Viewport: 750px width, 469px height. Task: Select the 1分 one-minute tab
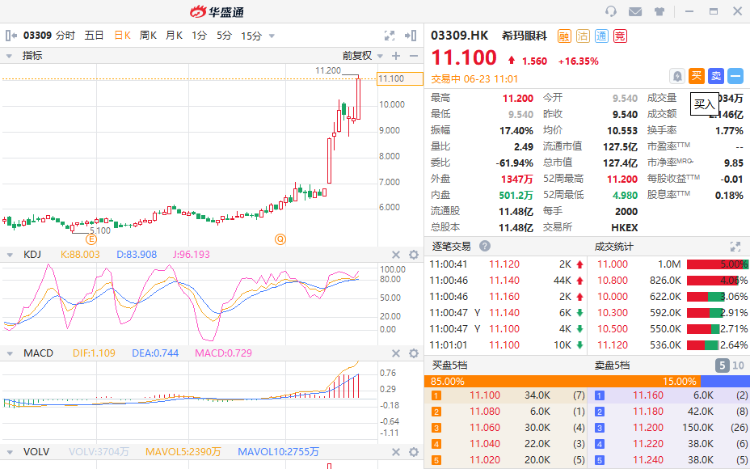coord(199,35)
